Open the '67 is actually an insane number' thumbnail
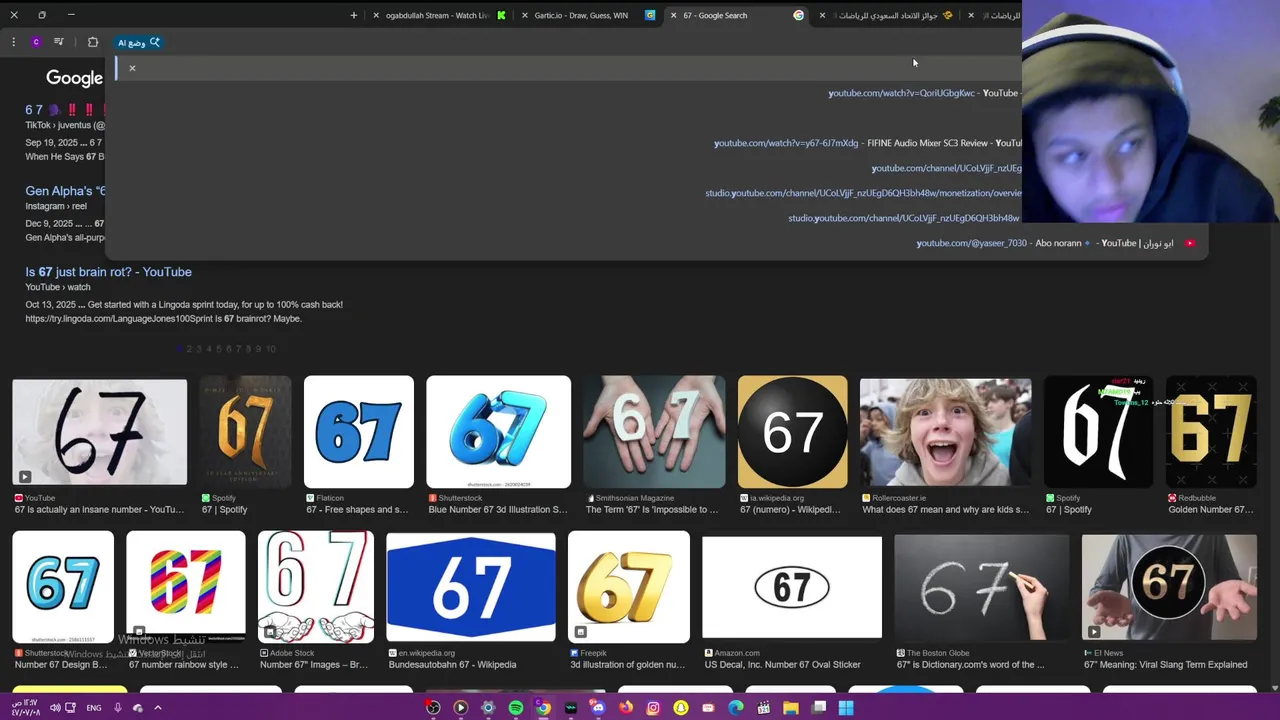This screenshot has width=1280, height=720. 99,432
